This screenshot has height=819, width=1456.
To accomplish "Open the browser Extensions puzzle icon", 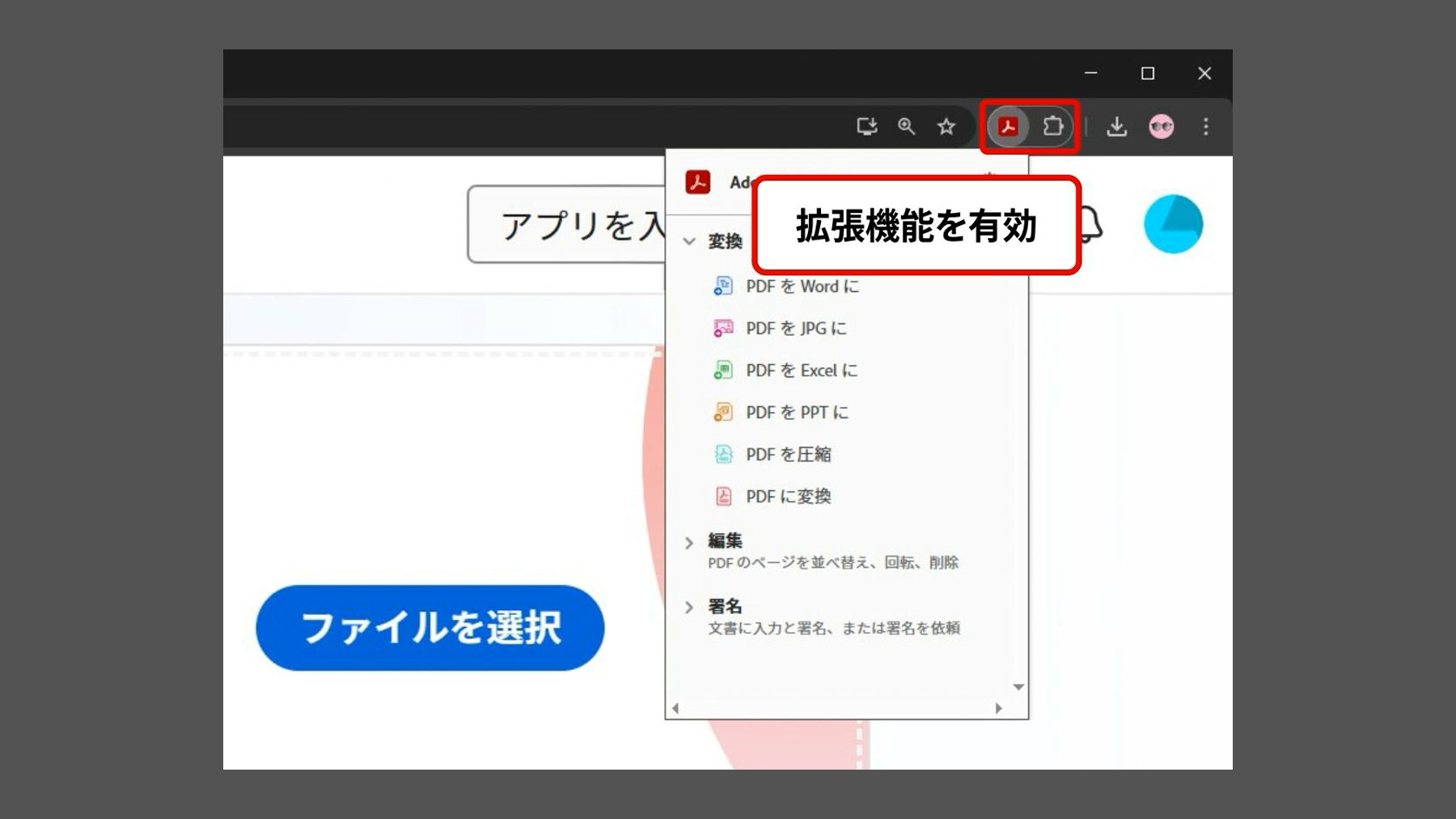I will [x=1052, y=126].
